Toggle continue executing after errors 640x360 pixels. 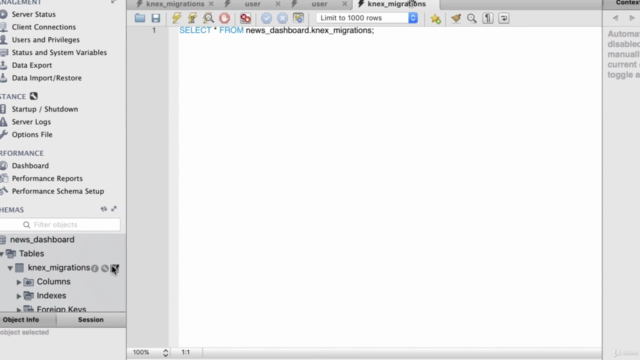(245, 18)
